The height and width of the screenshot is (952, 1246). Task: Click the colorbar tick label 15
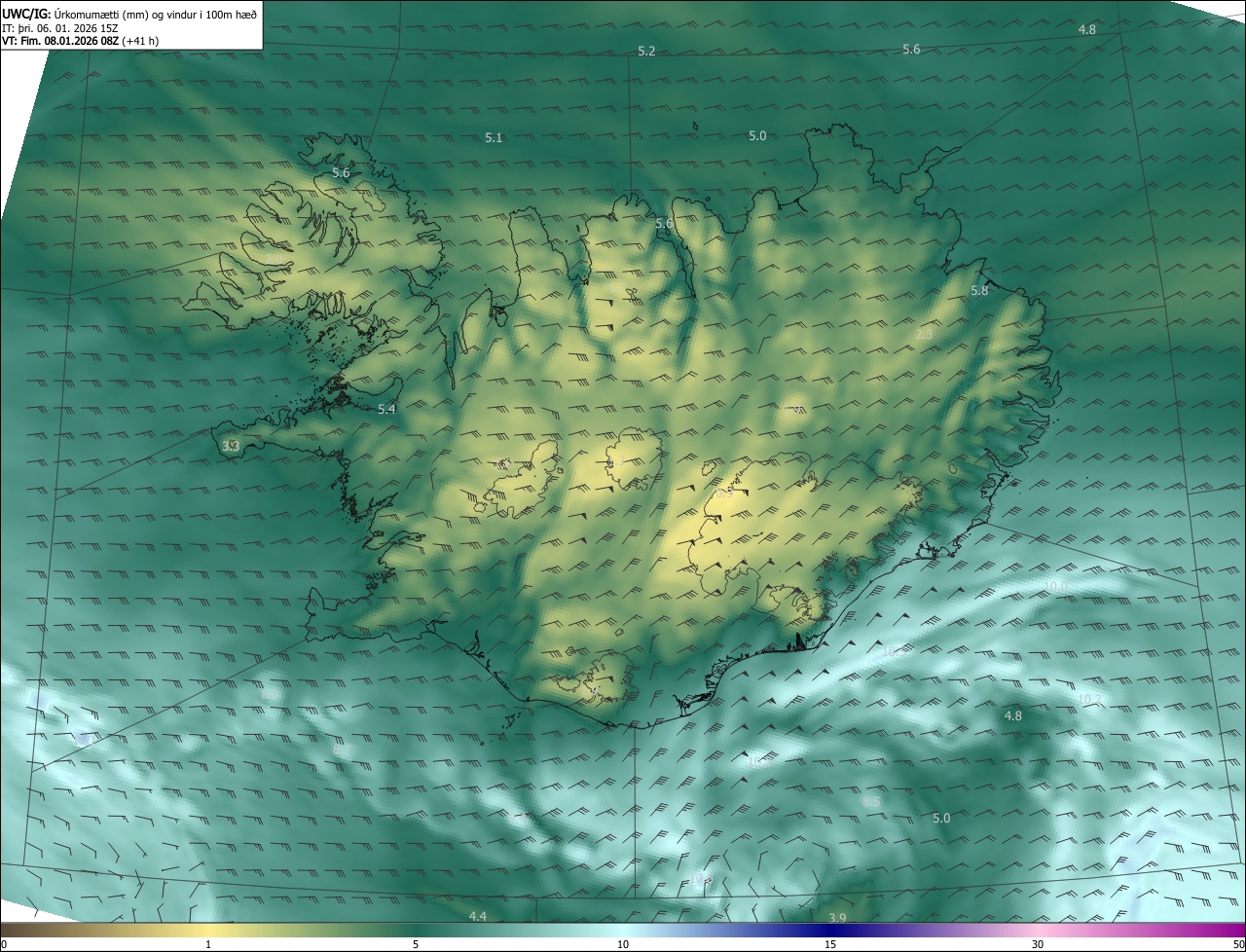(x=830, y=944)
